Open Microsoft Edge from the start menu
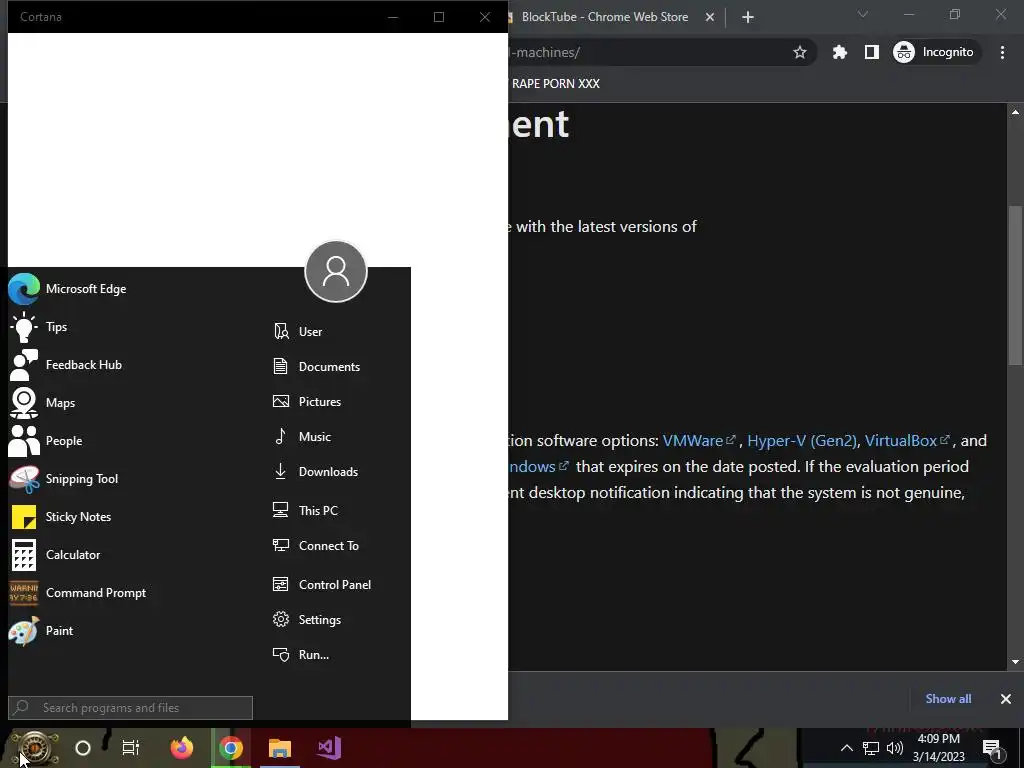This screenshot has width=1024, height=768. 68,289
